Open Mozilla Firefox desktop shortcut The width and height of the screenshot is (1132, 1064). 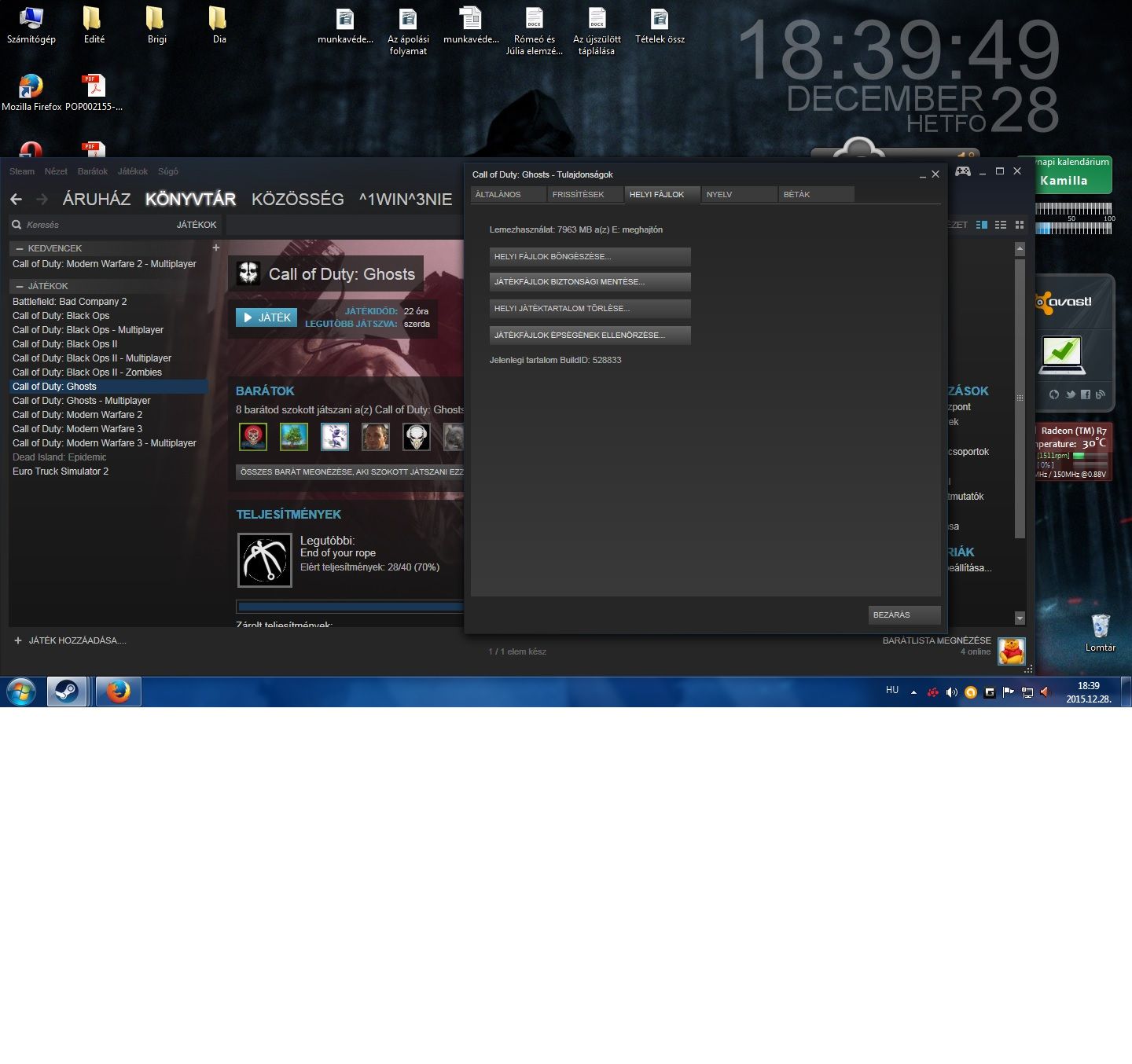[x=31, y=93]
